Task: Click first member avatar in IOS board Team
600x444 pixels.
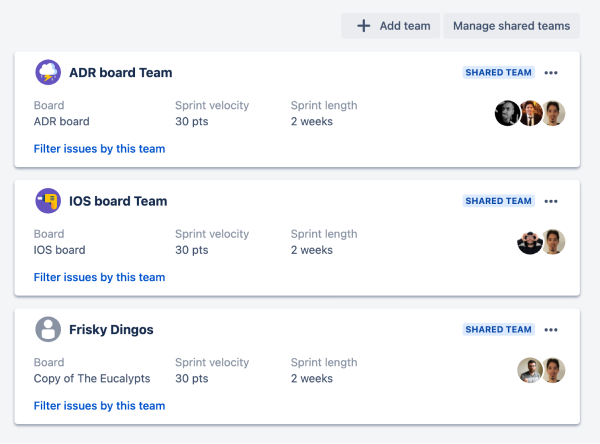Action: [x=530, y=242]
